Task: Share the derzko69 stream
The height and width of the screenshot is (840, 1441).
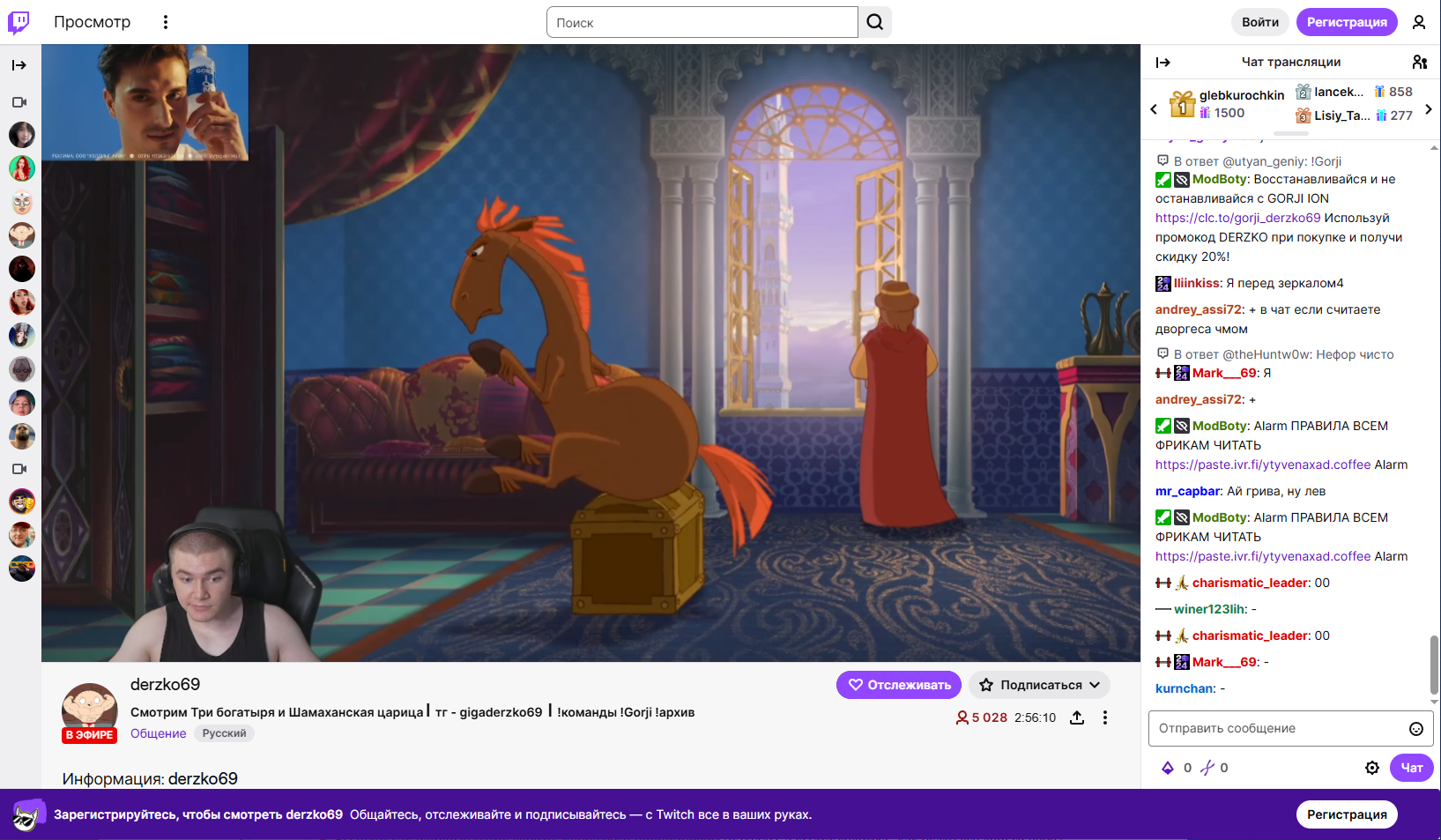Action: tap(1077, 717)
